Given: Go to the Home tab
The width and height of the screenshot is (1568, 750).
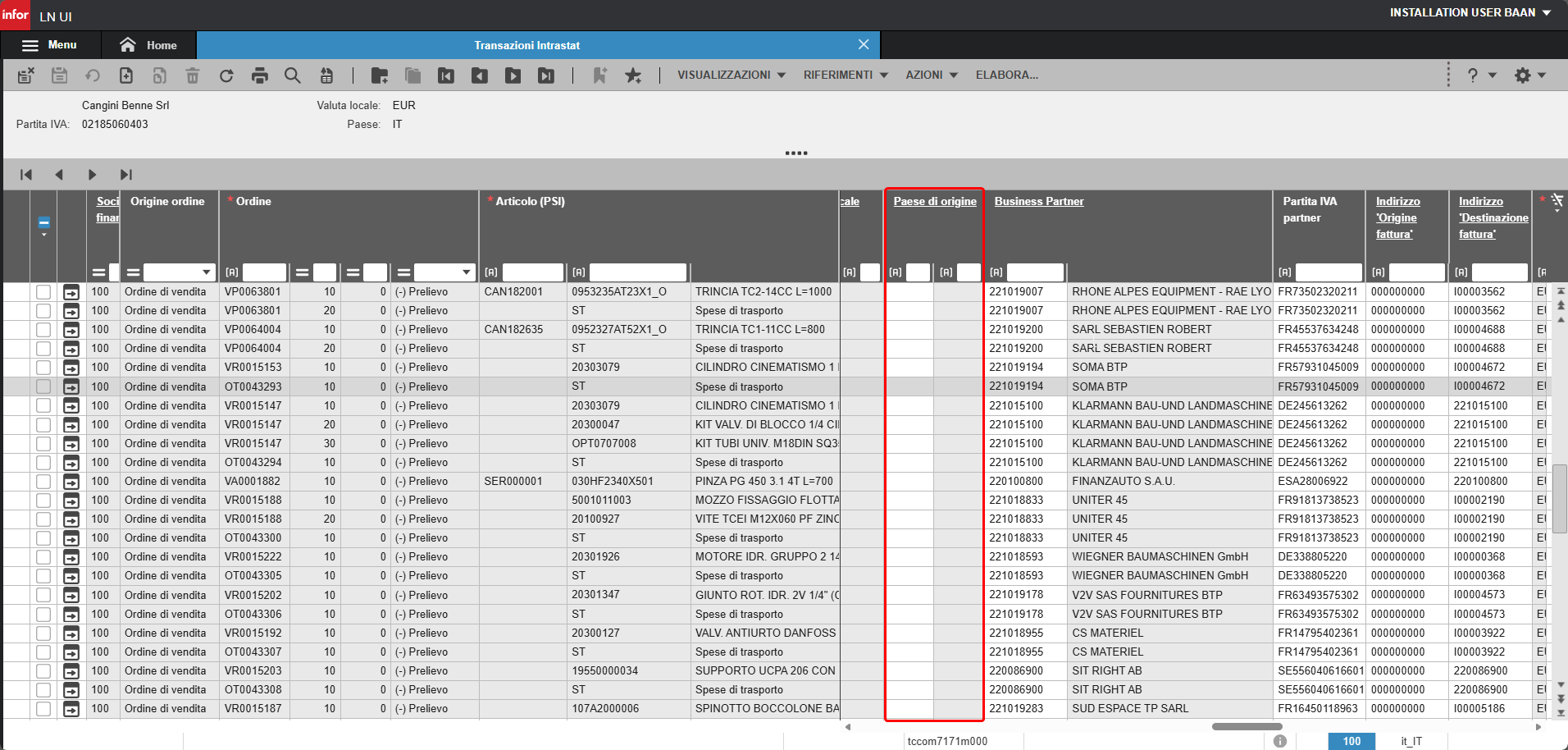Looking at the screenshot, I should [x=149, y=45].
